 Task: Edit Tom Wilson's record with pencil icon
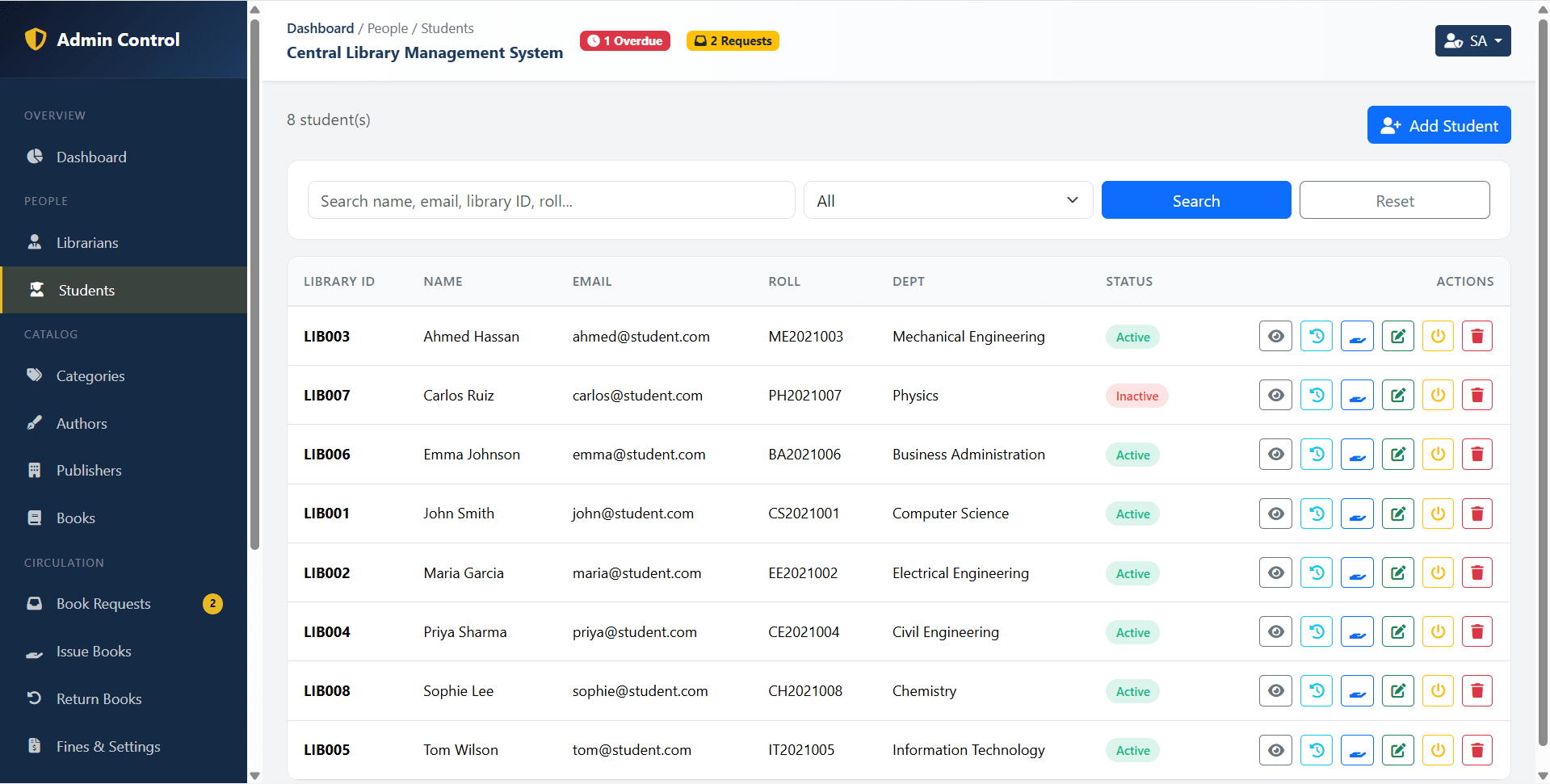click(1397, 750)
